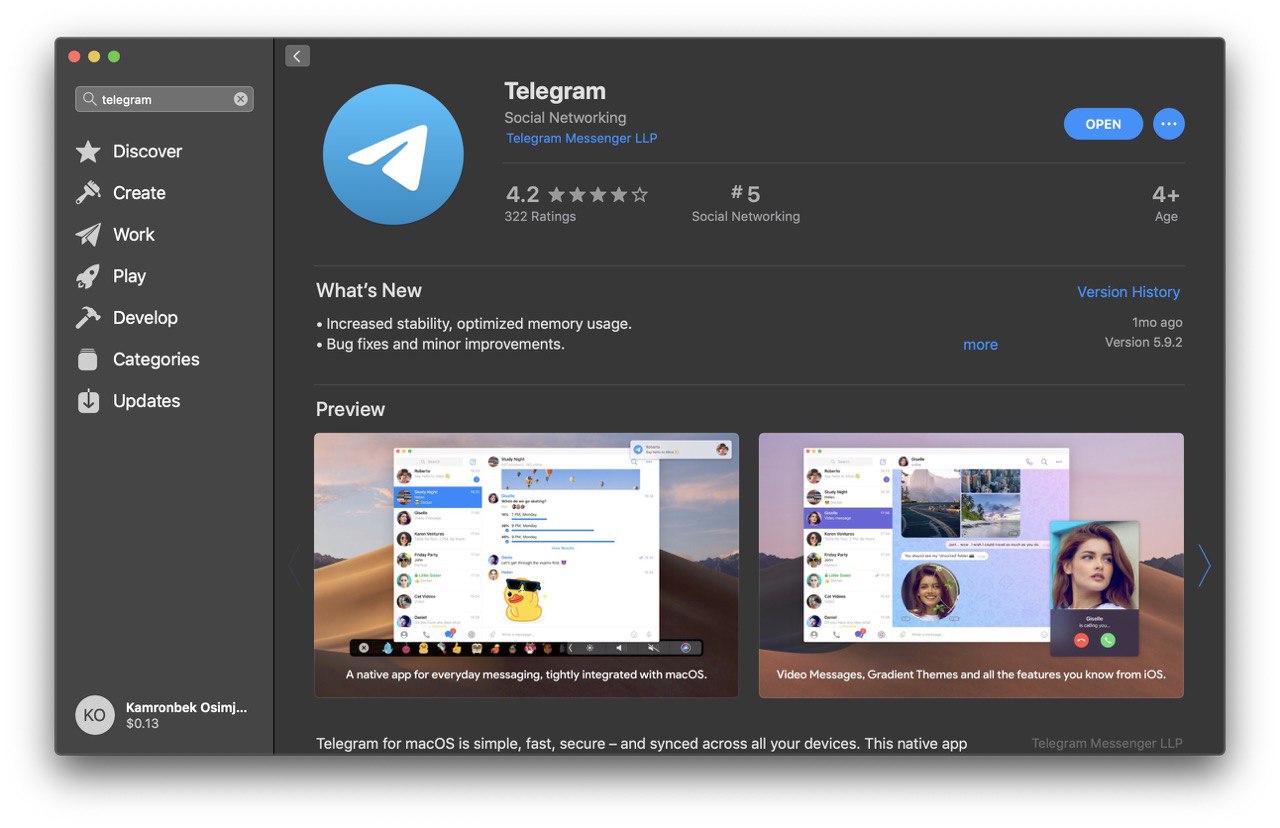Screen dimensions: 1280x828
Task: Open the first preview screenshot with duck sticker
Action: (x=527, y=565)
